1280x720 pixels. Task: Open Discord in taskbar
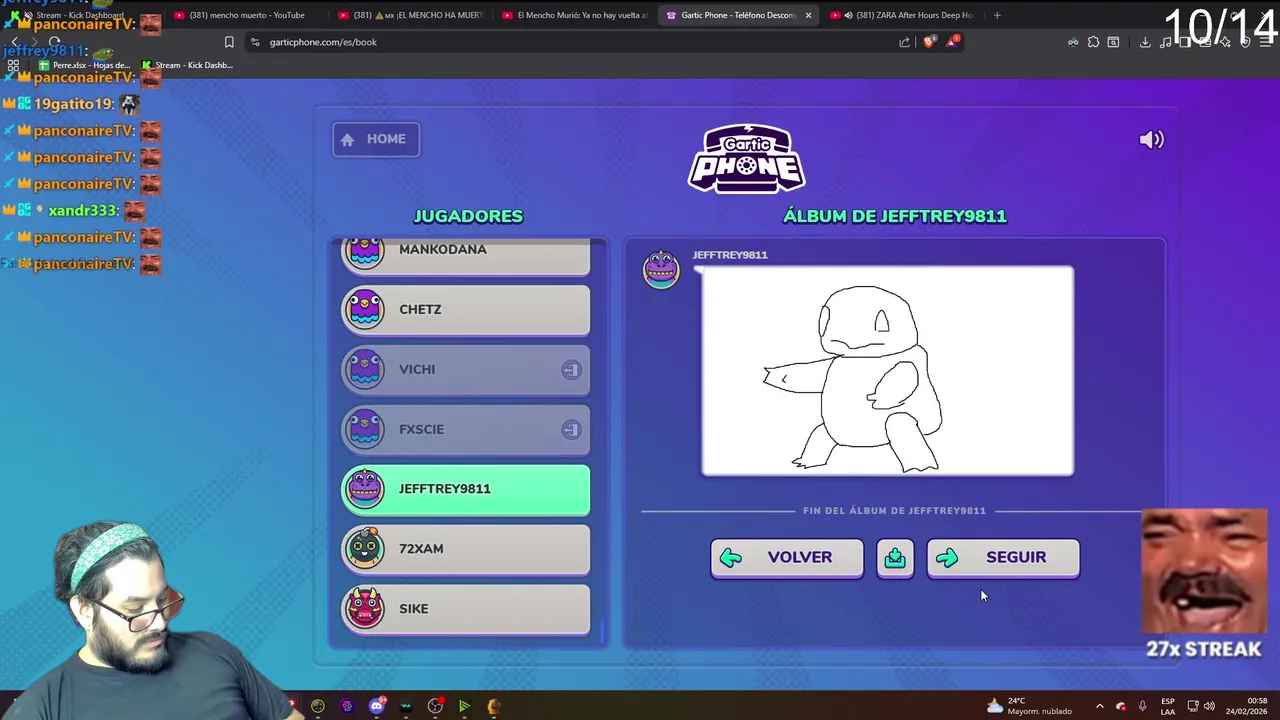[377, 706]
